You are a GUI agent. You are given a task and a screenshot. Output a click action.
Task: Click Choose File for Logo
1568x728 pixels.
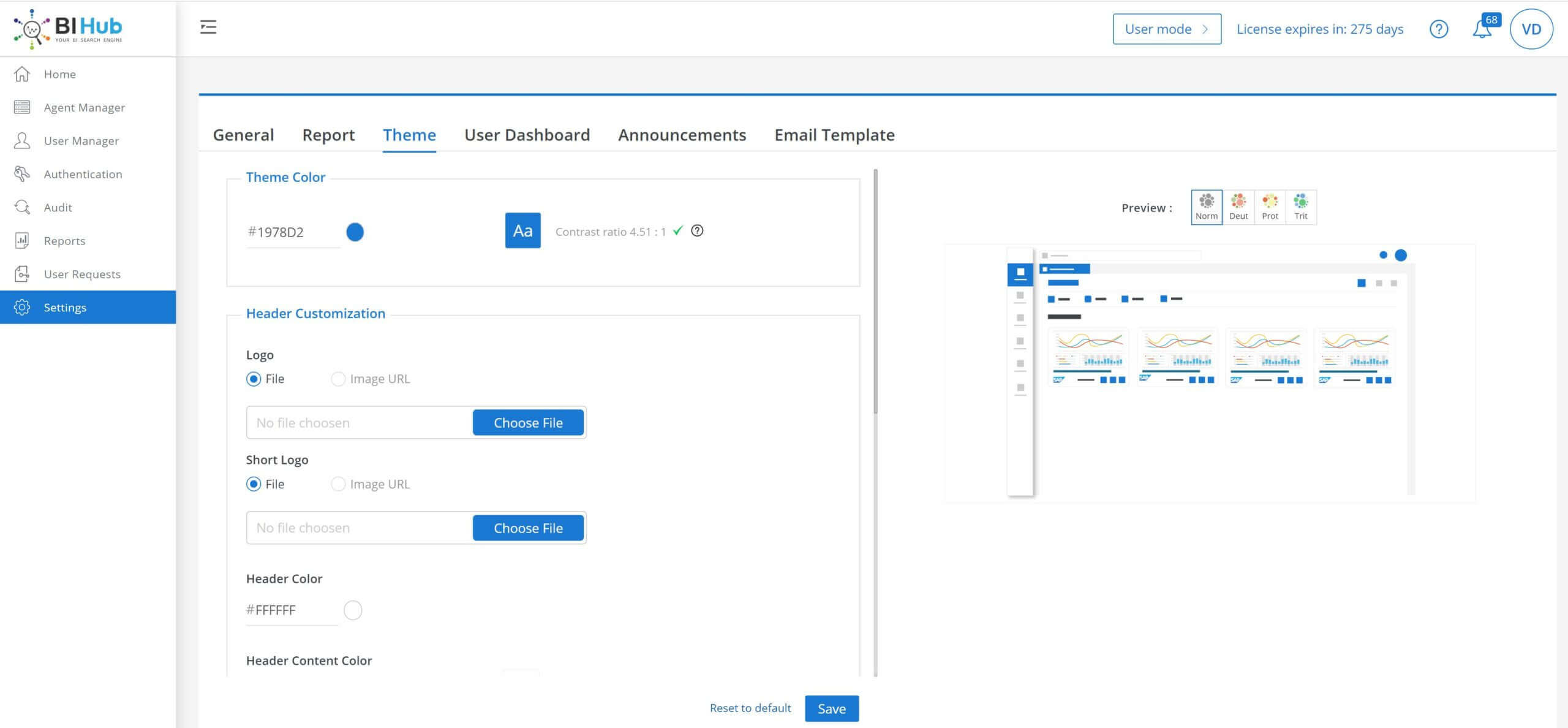528,423
